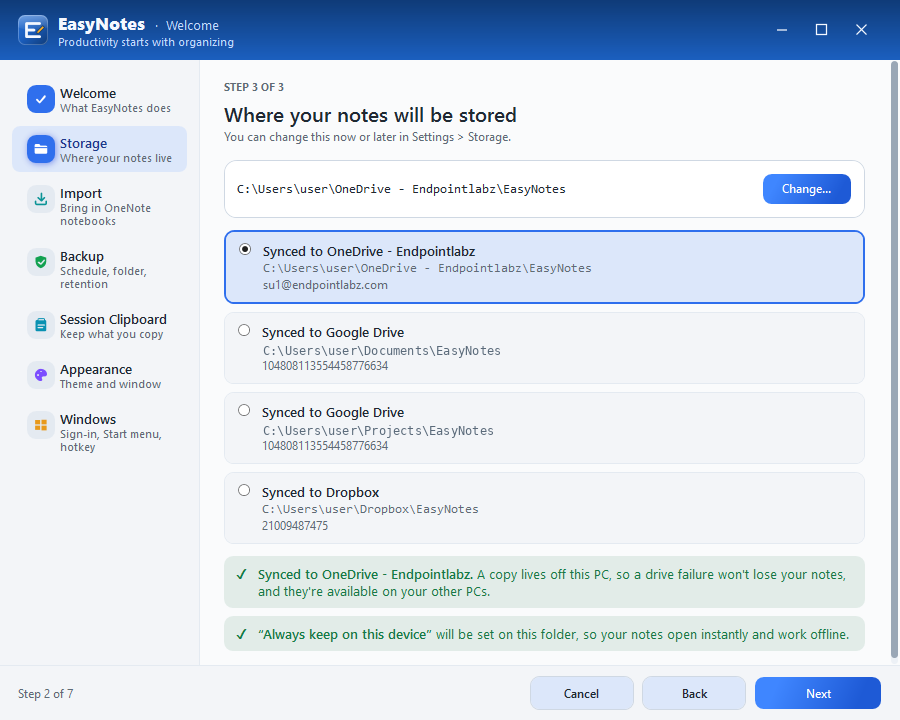Click the checkmark icon in the OneDrive notice
The width and height of the screenshot is (900, 720).
pos(242,574)
